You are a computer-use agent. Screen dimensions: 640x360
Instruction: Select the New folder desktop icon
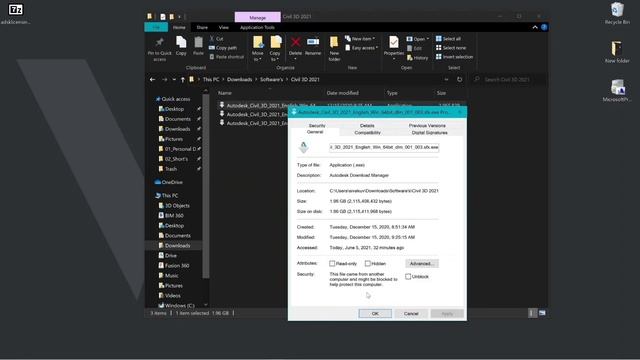(617, 52)
